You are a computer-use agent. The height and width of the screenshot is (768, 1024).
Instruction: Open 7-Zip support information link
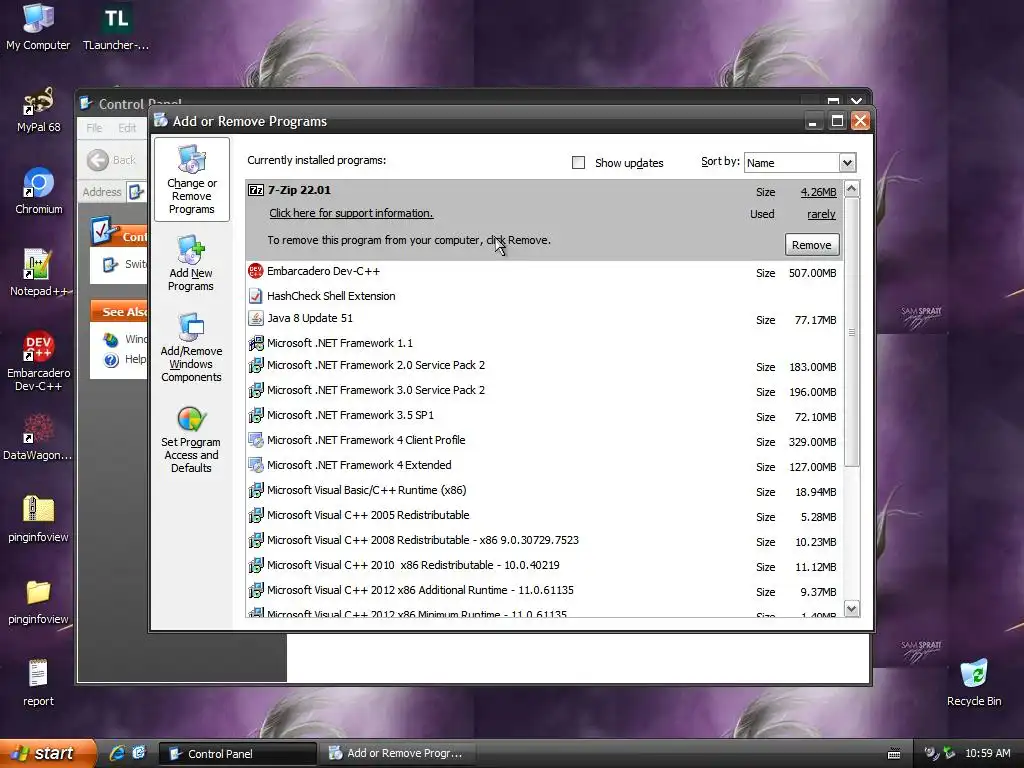pos(351,213)
